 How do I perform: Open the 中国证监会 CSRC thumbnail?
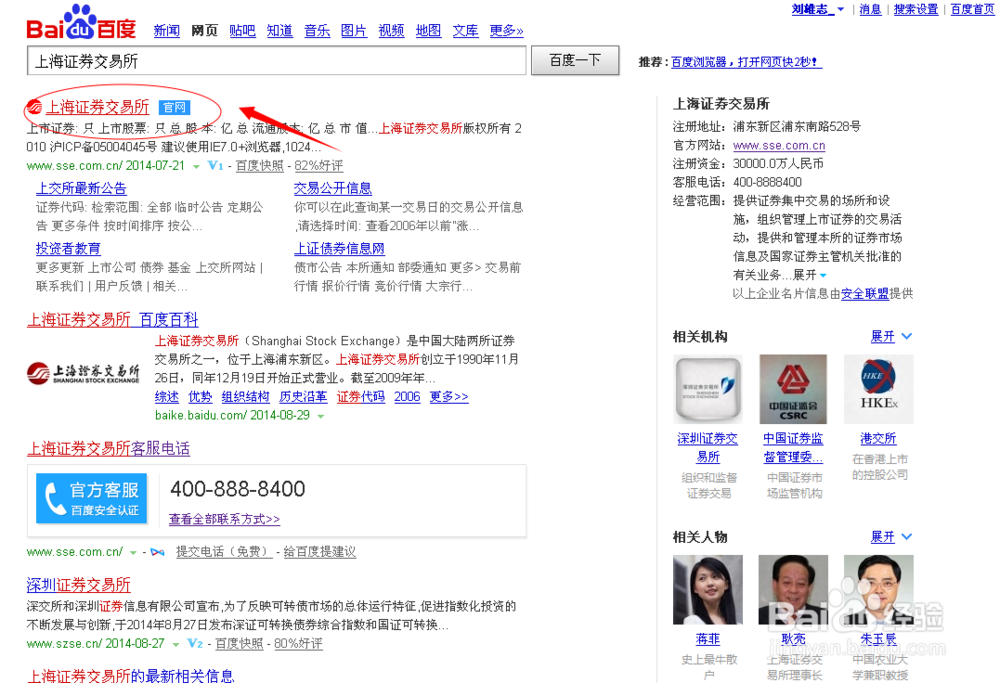(793, 390)
